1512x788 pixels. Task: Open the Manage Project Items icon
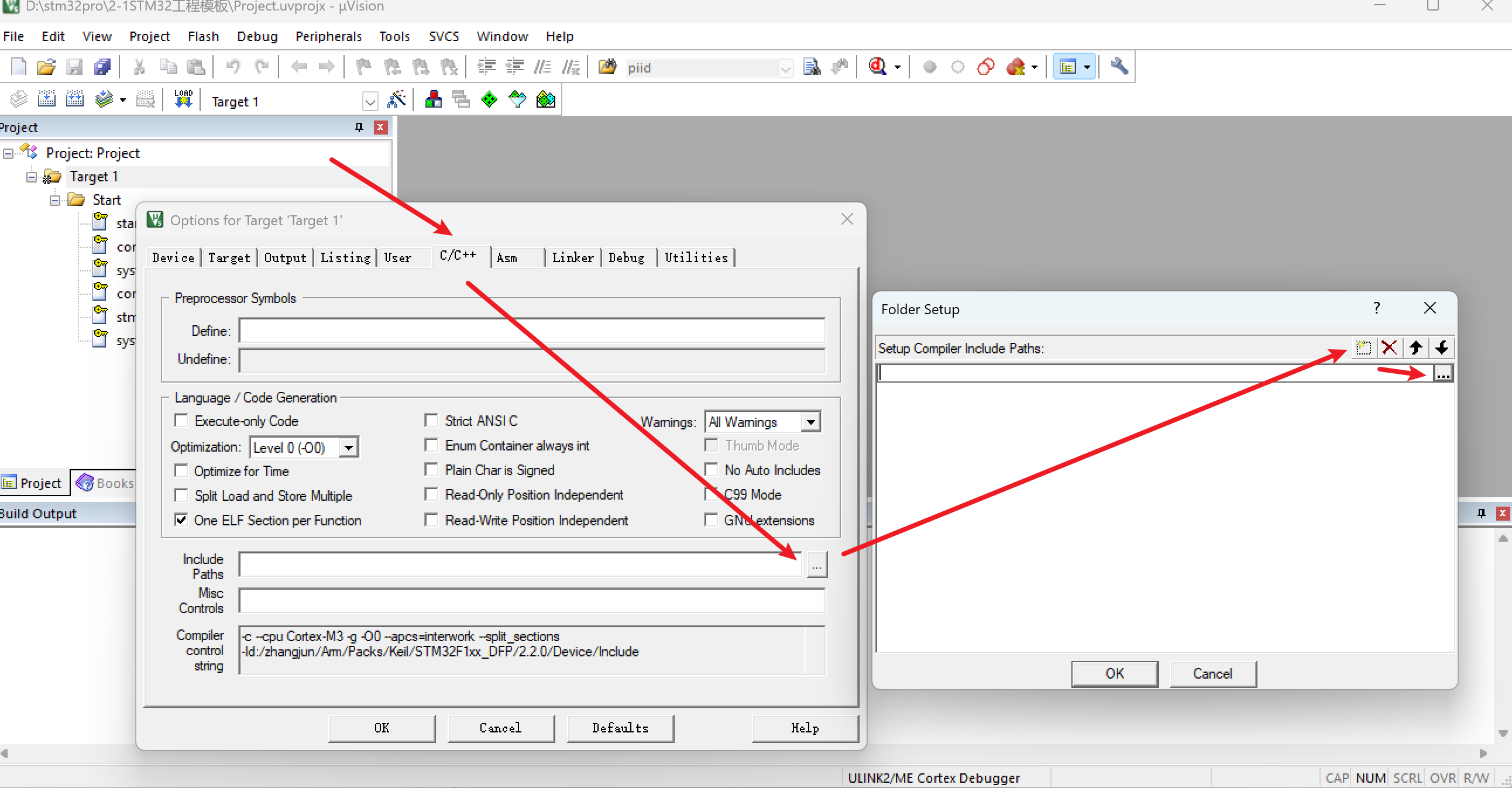tap(433, 100)
